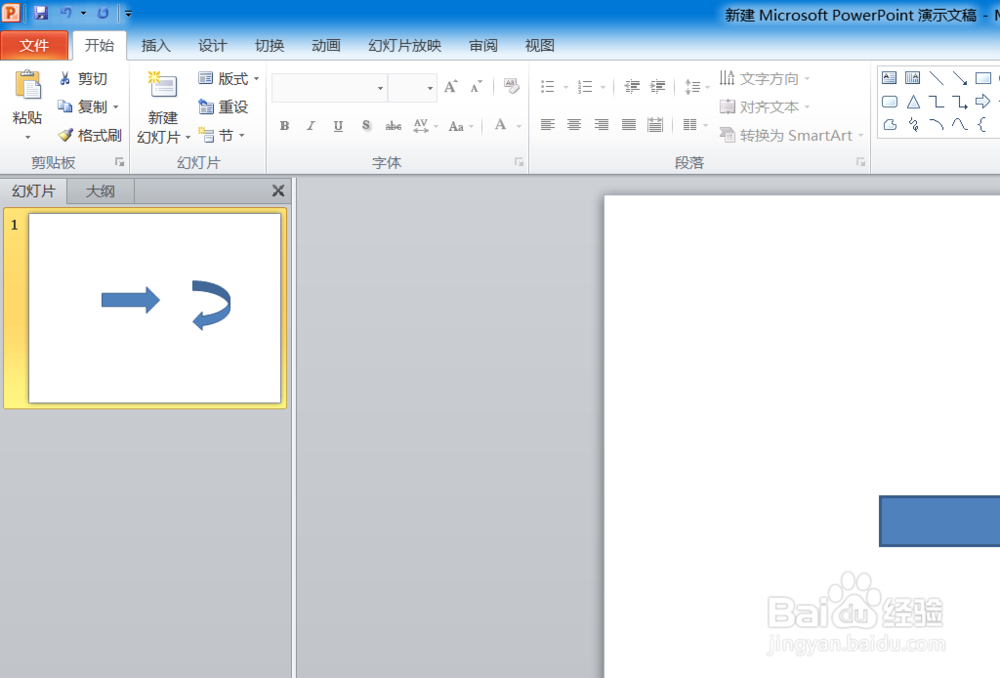The height and width of the screenshot is (678, 1000).
Task: Click the Increase List Level icon
Action: click(x=658, y=87)
